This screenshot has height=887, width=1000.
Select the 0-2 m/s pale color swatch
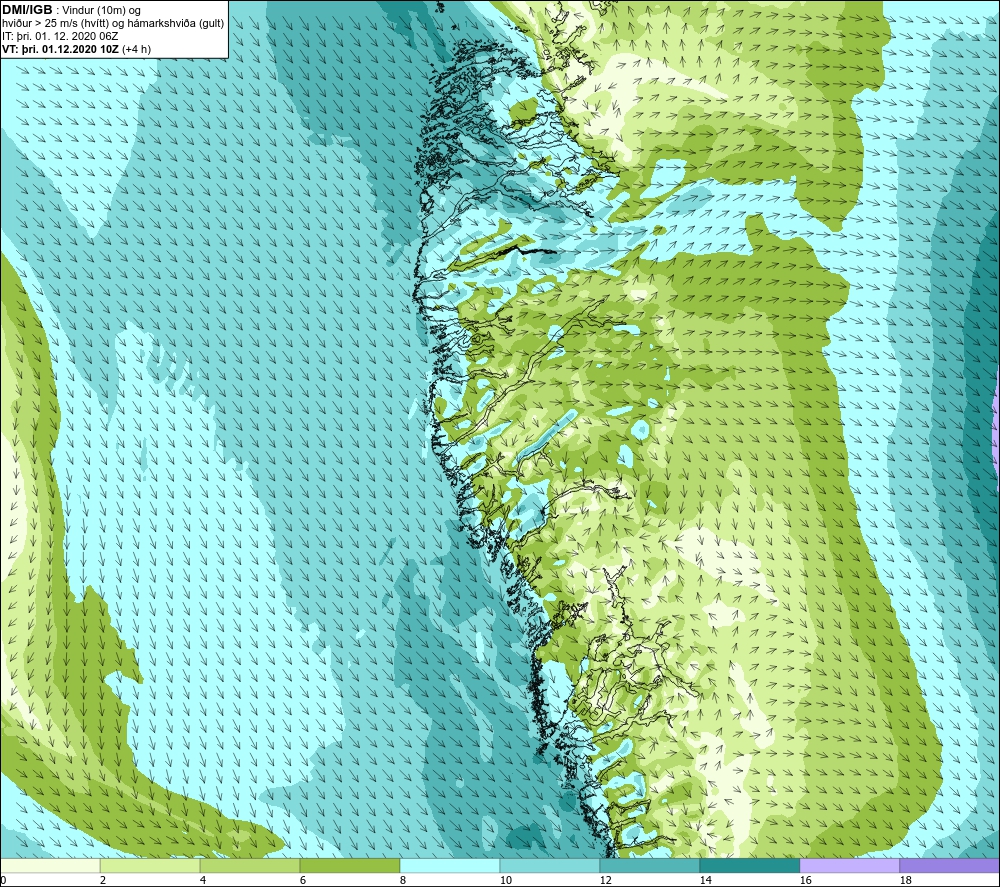(x=50, y=866)
